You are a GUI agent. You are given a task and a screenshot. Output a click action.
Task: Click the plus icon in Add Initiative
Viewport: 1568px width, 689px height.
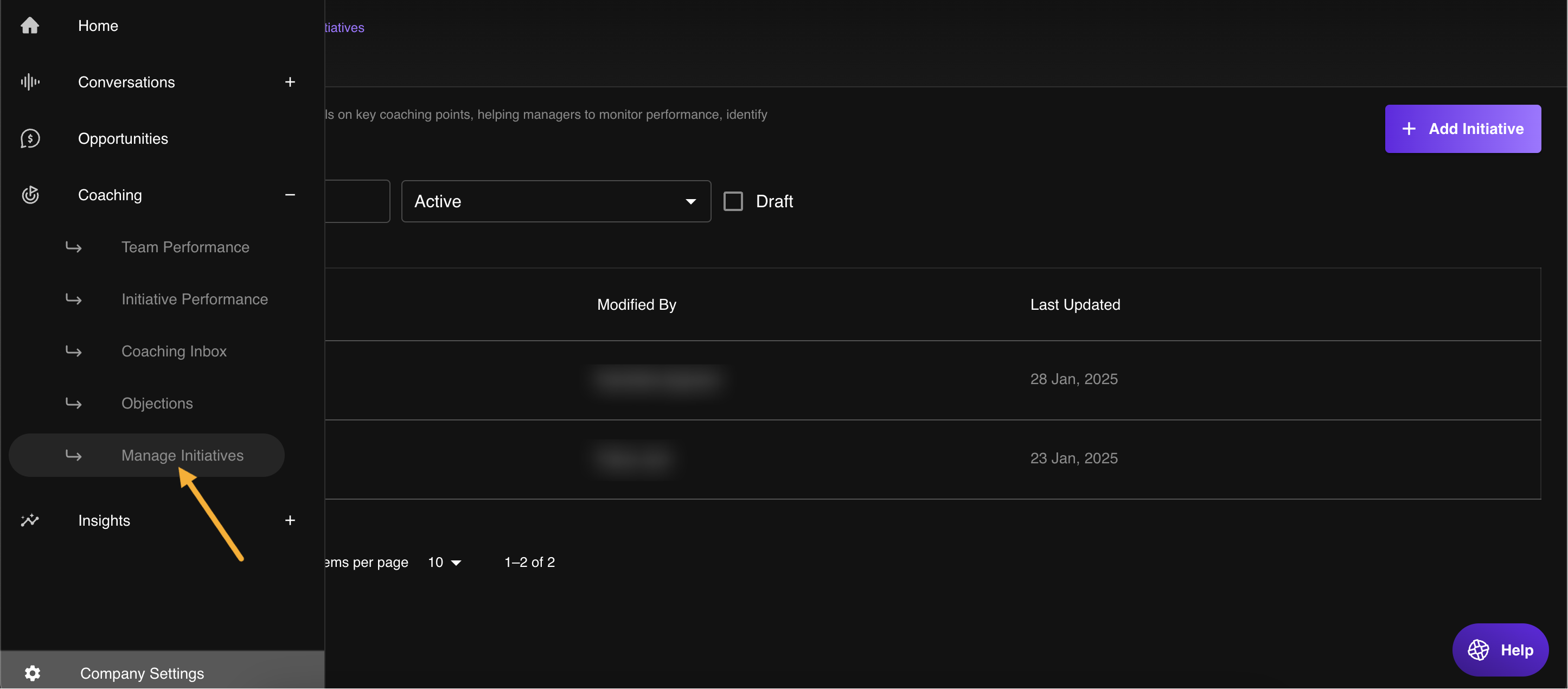coord(1409,129)
